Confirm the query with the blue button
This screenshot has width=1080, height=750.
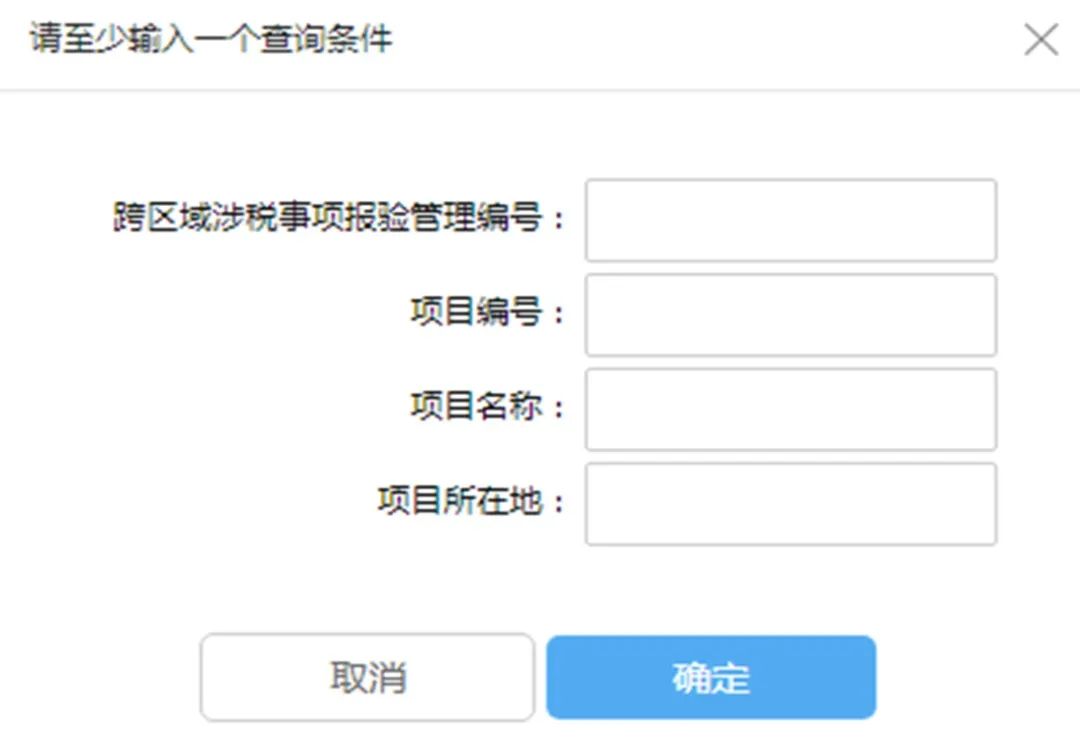(711, 678)
